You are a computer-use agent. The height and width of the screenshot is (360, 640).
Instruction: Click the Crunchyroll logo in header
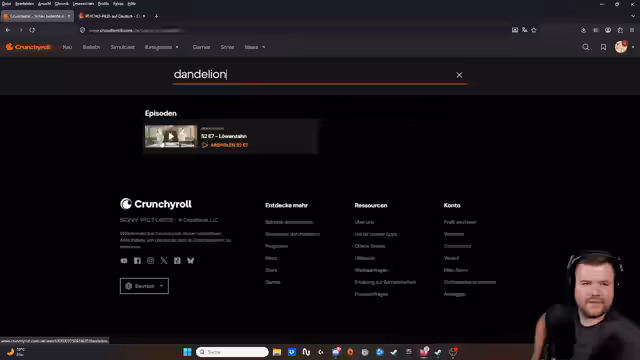(x=28, y=47)
